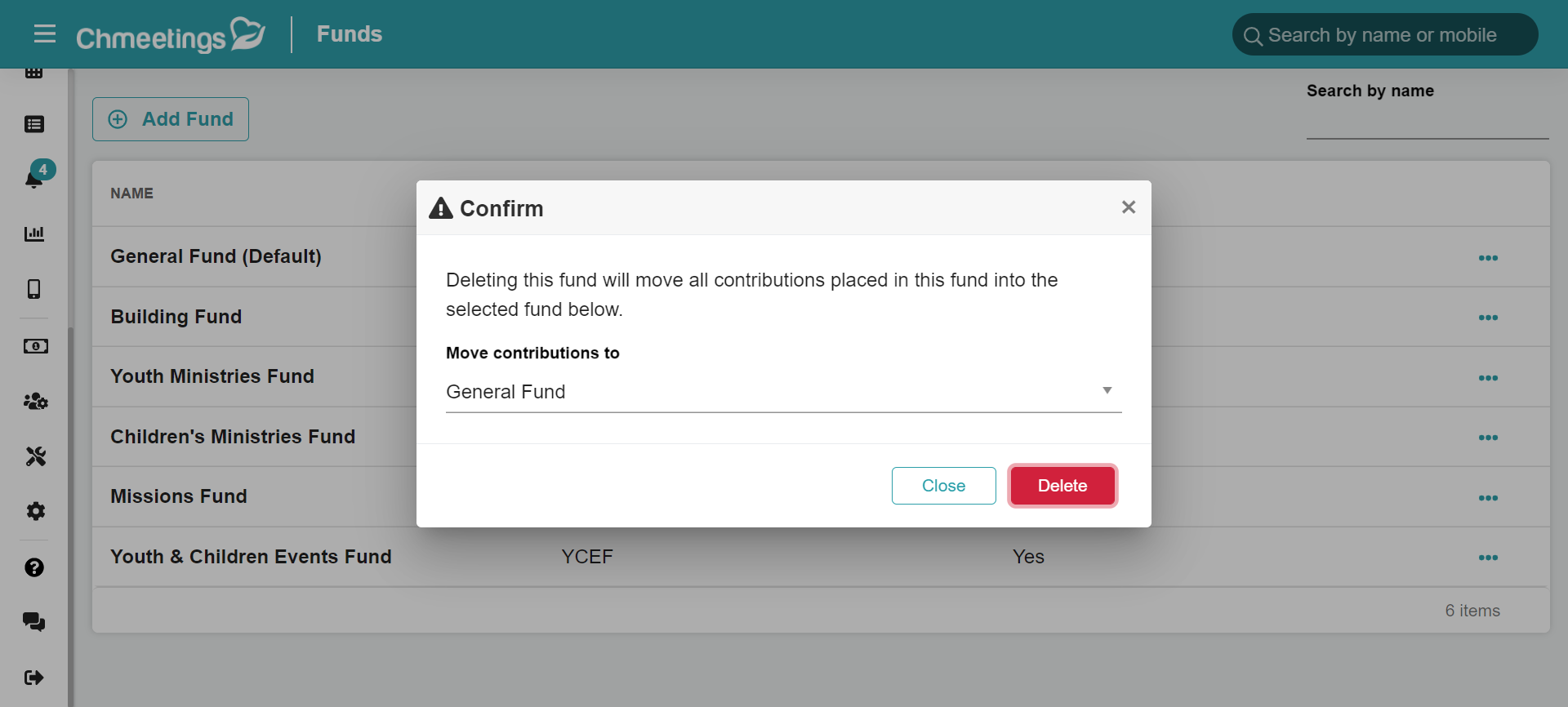Confirm with the red Delete button

(x=1062, y=486)
